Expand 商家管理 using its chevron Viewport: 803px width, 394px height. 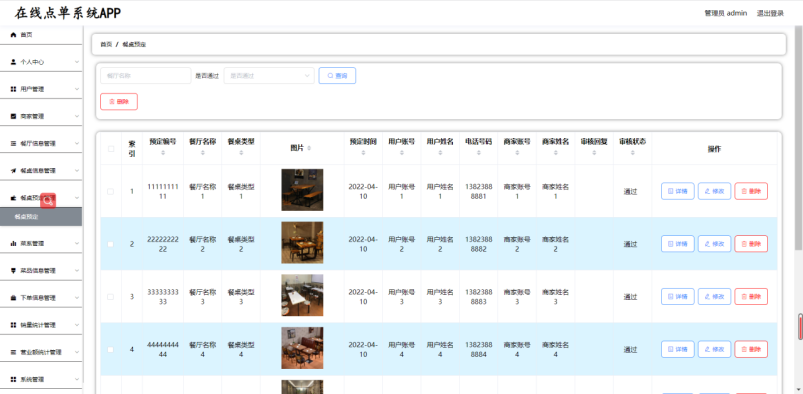click(x=77, y=116)
